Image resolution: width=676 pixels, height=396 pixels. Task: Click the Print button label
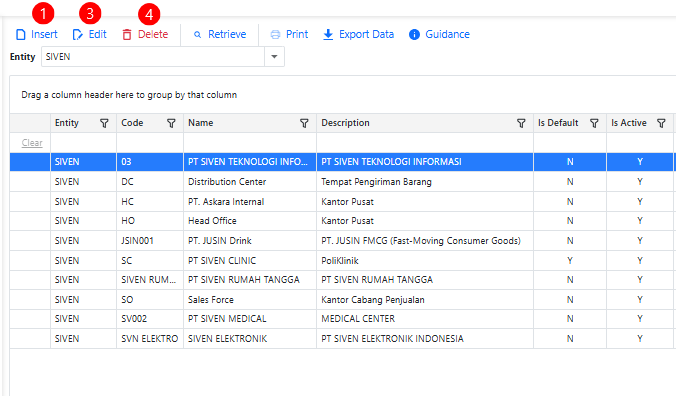297,34
